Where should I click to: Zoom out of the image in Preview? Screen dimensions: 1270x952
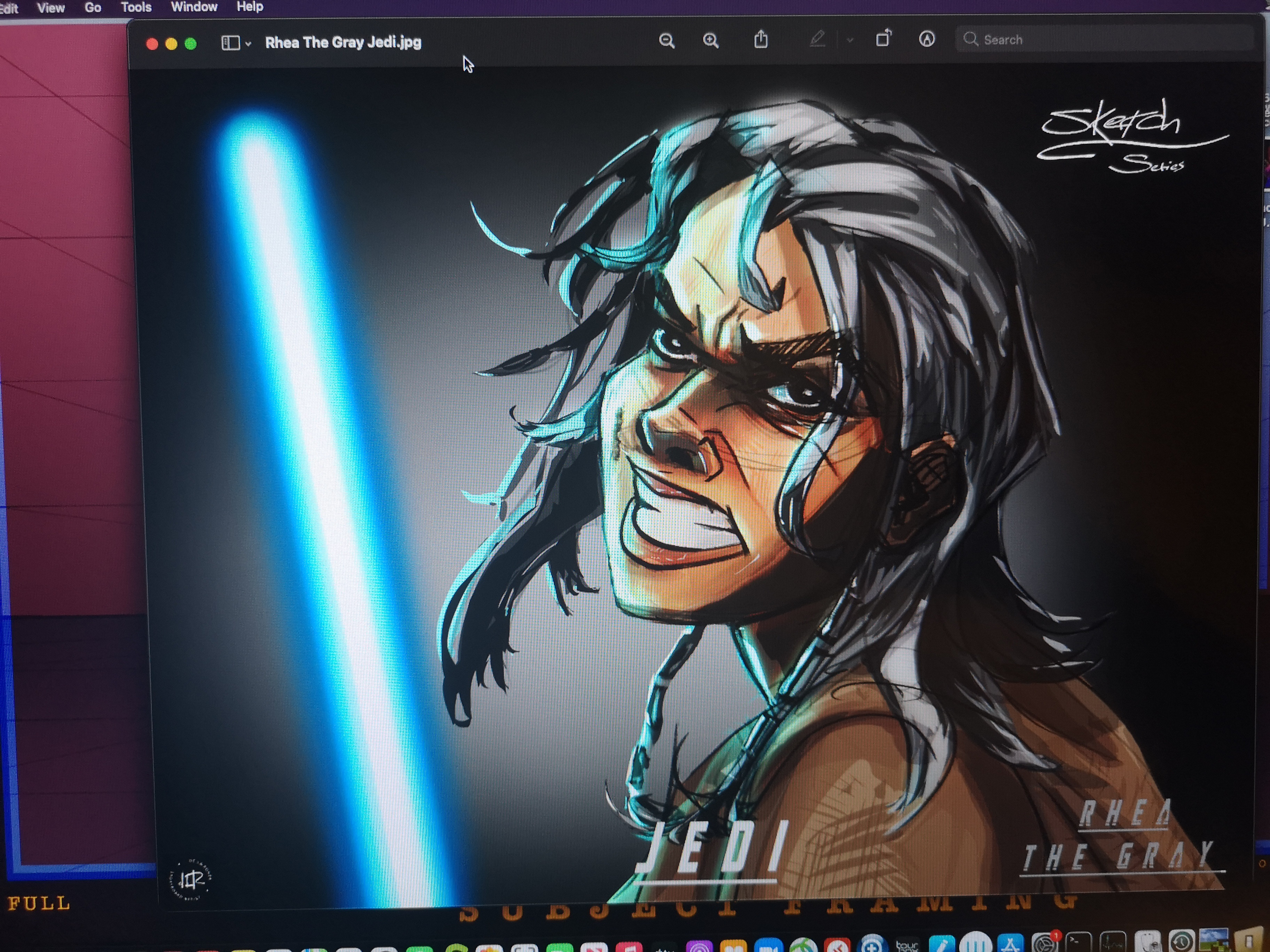tap(667, 41)
